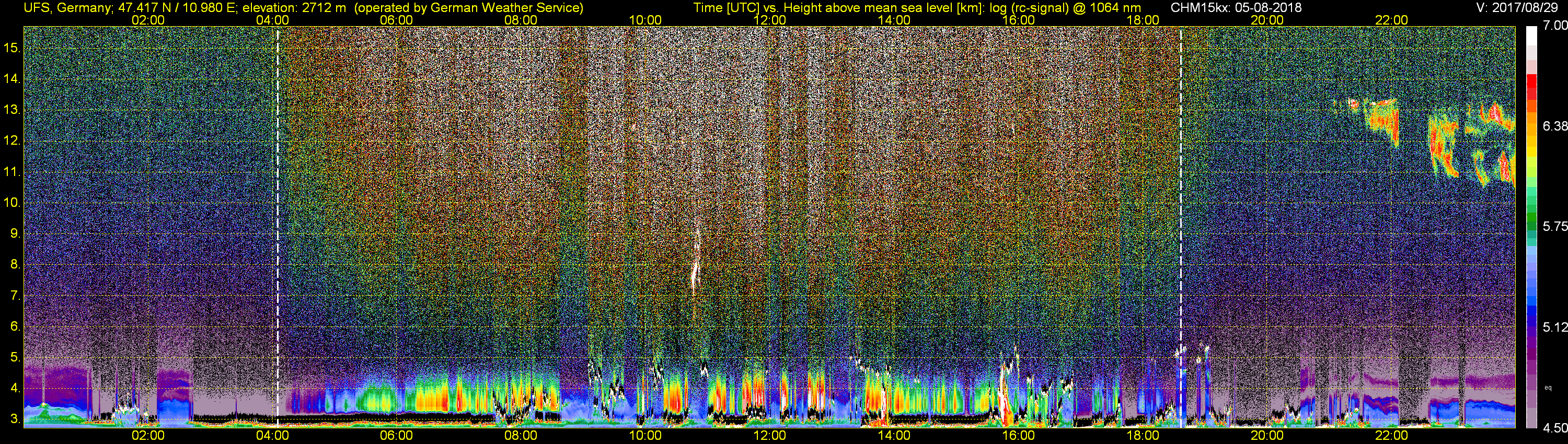Select the '14.' km height axis label
The height and width of the screenshot is (444, 1568).
click(12, 78)
